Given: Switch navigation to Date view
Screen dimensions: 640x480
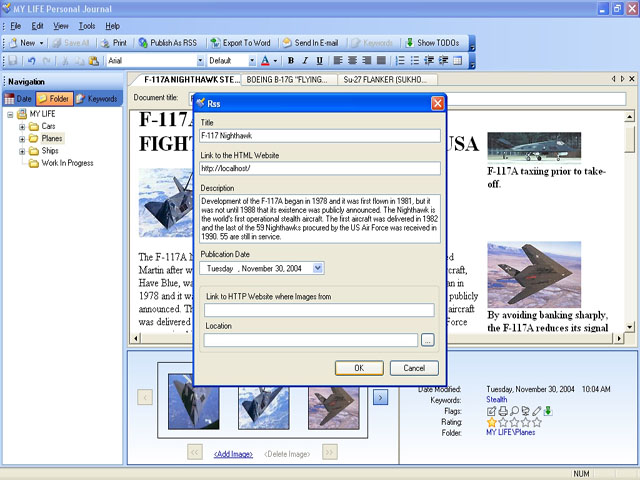Looking at the screenshot, I should click(18, 99).
